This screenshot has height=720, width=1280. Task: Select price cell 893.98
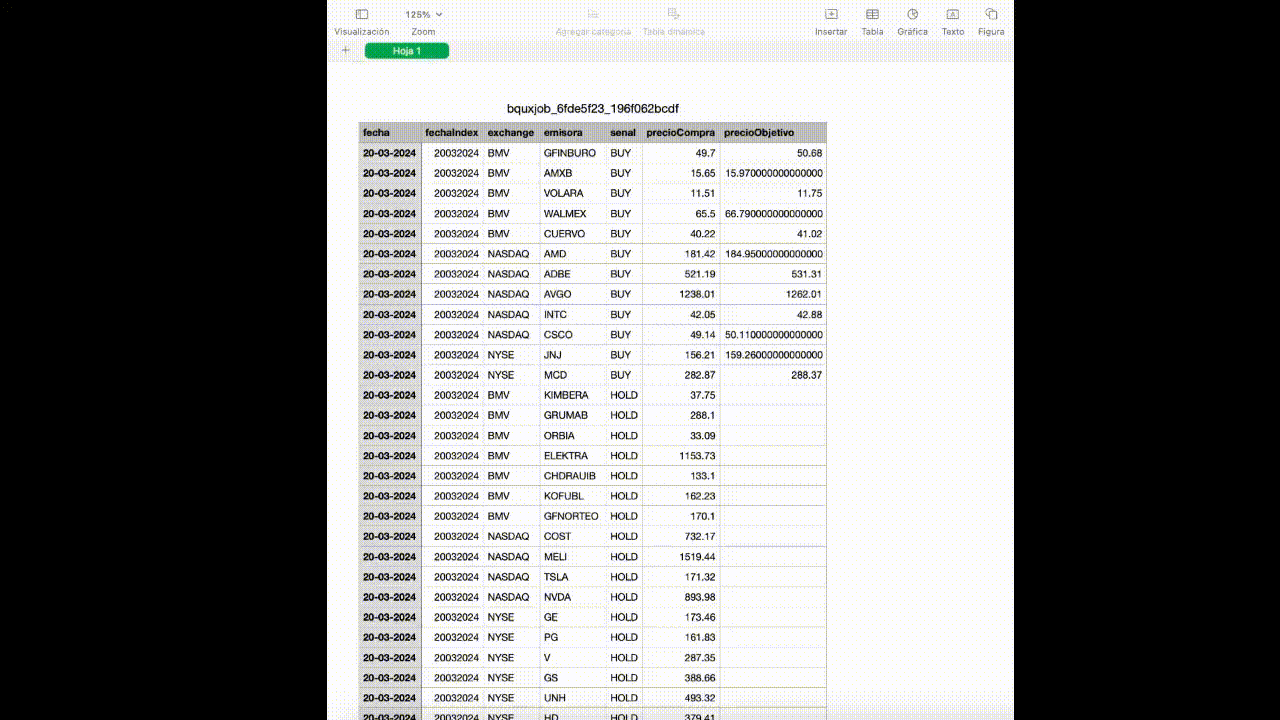click(681, 597)
